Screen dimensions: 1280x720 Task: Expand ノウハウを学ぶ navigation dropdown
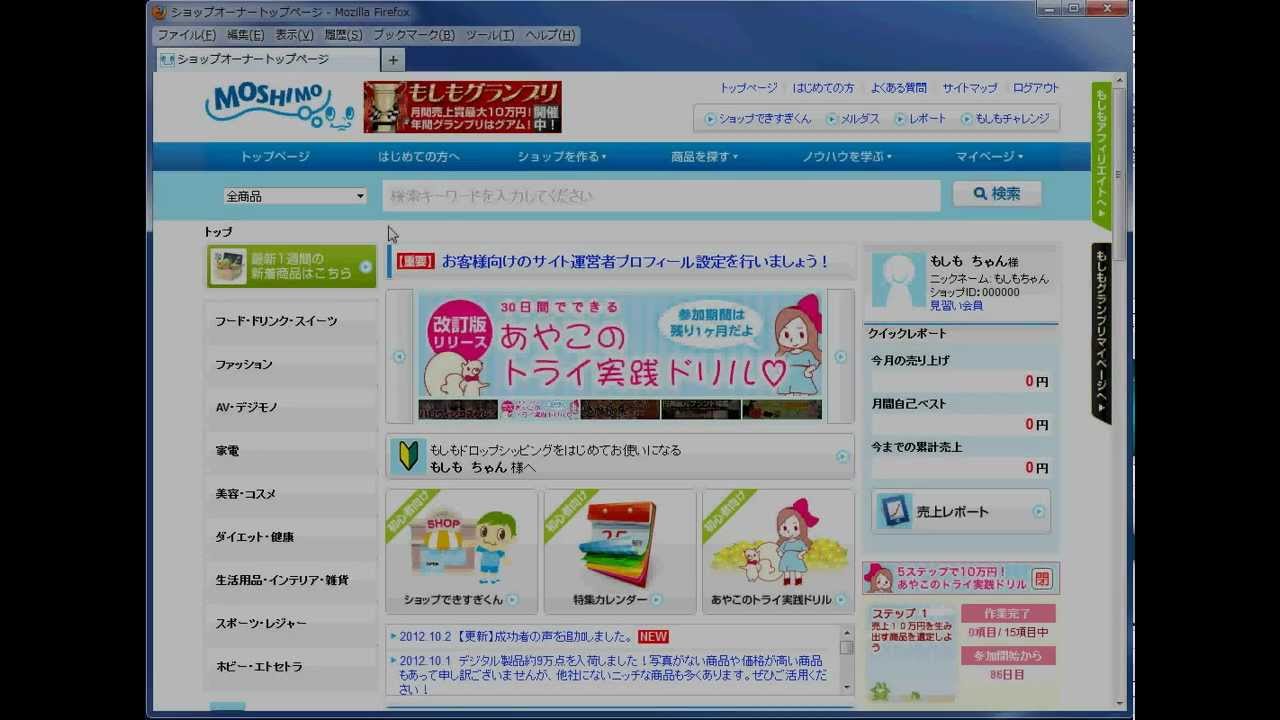pyautogui.click(x=847, y=157)
